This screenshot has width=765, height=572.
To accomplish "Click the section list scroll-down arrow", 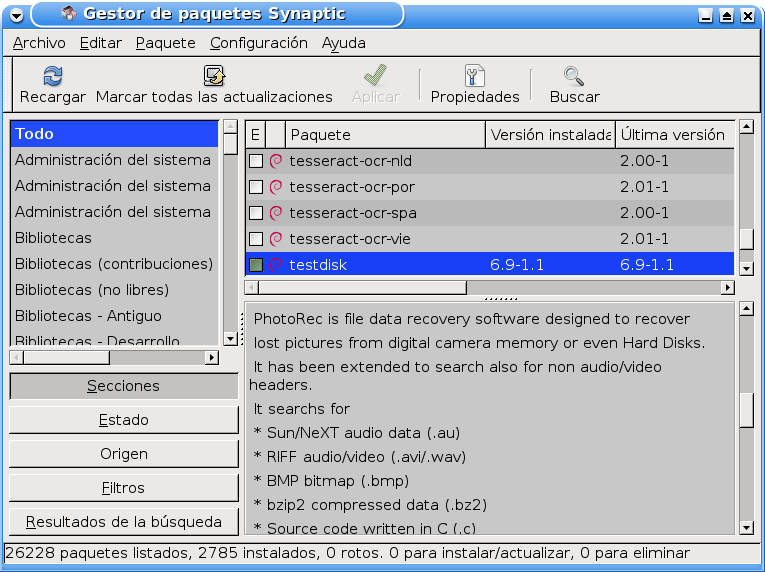I will pyautogui.click(x=230, y=338).
